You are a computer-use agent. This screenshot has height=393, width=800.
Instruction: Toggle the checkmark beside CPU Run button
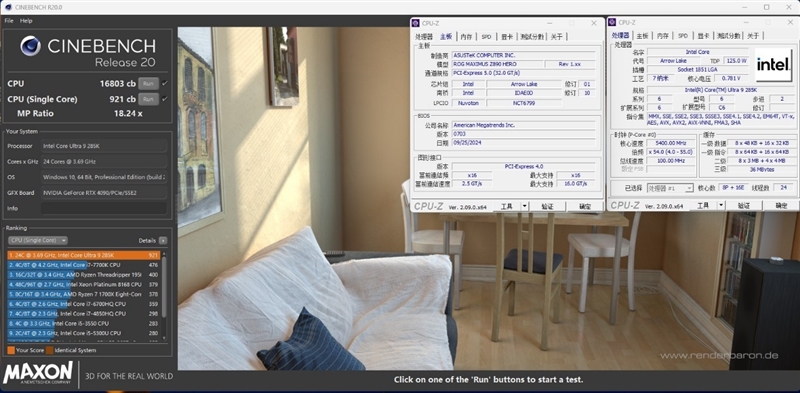164,84
